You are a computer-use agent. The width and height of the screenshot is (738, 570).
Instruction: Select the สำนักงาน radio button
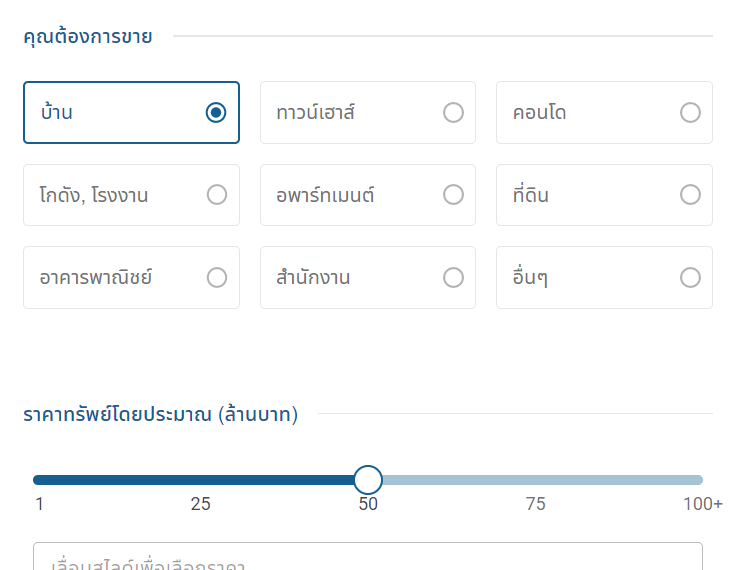[453, 277]
